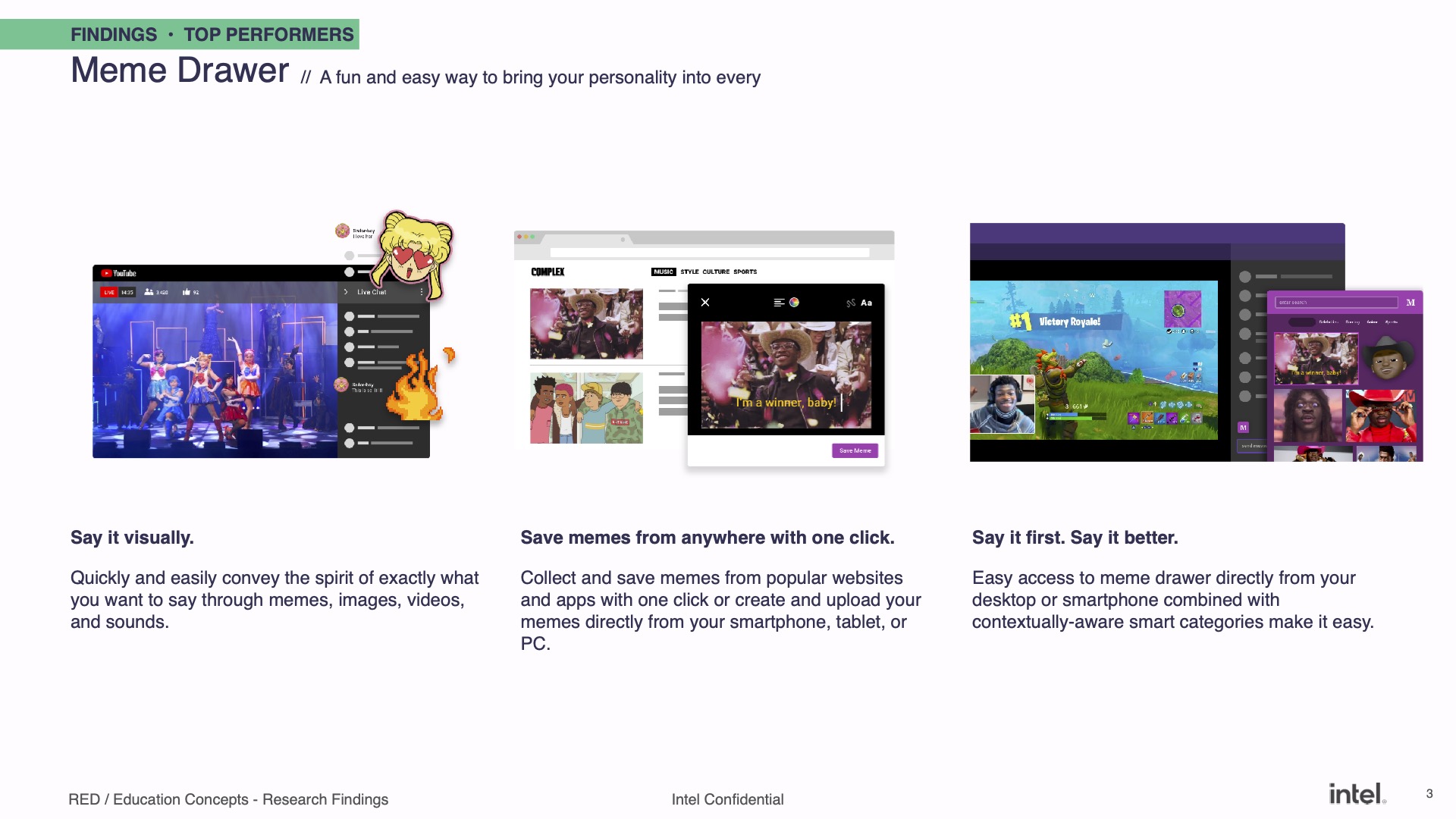The height and width of the screenshot is (819, 1456).
Task: Open the MUSIC tab on Complex
Action: point(664,271)
